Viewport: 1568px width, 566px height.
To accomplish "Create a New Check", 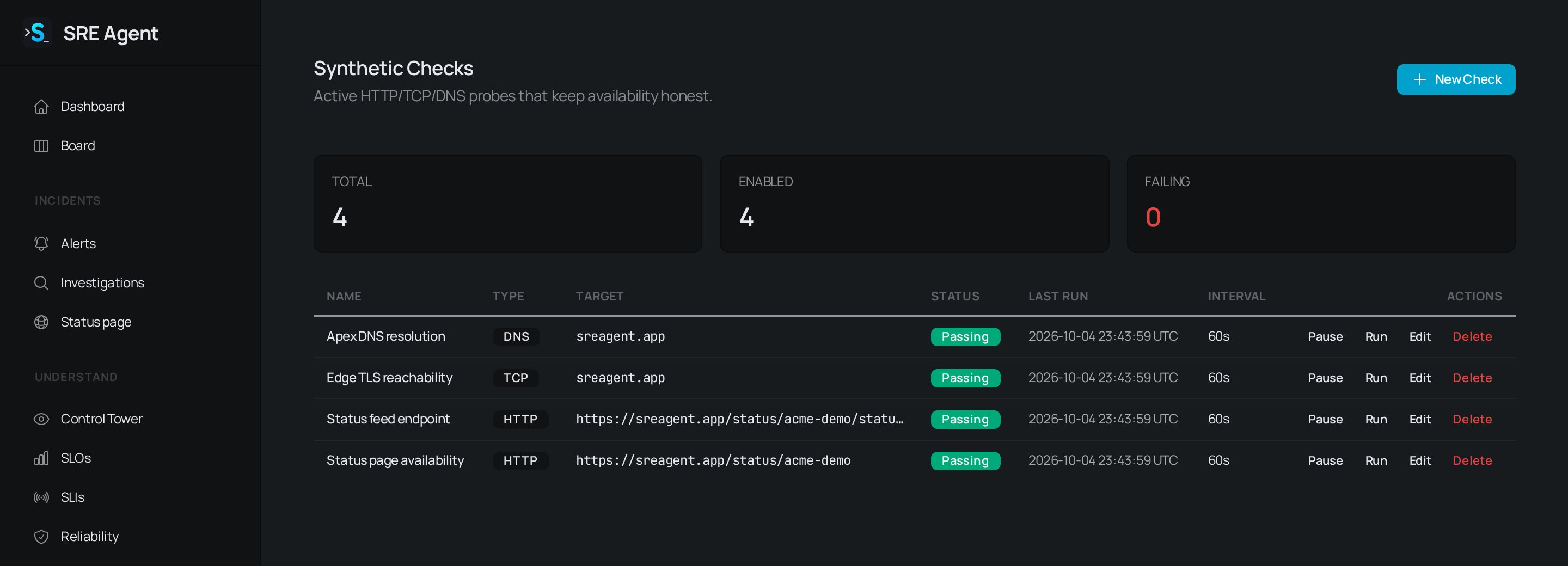I will tap(1455, 79).
